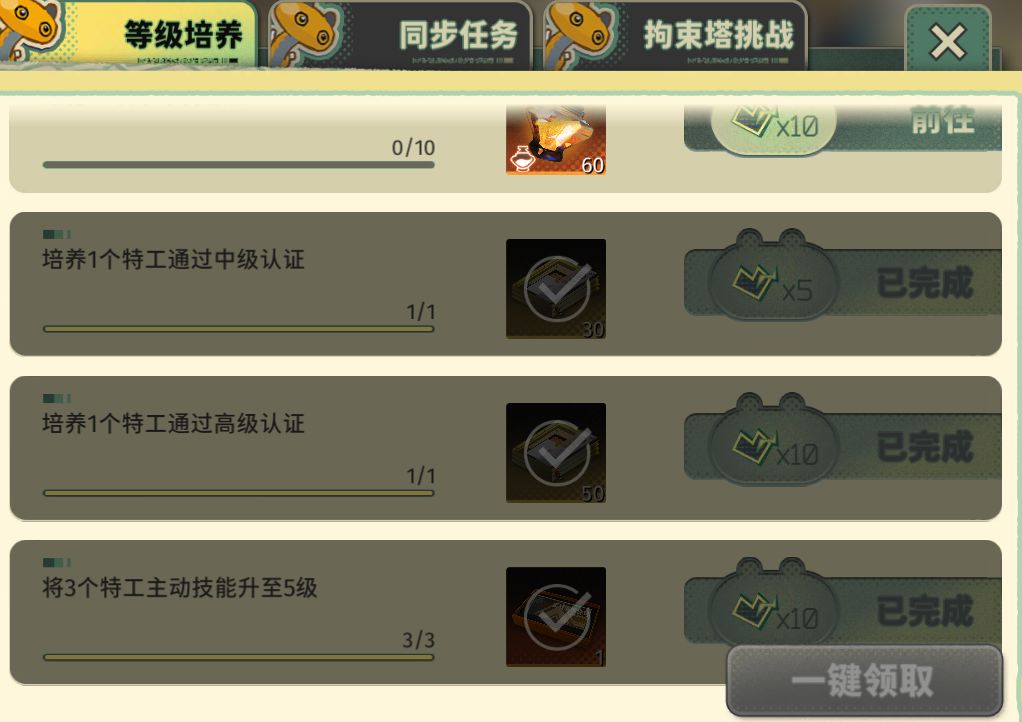
Task: Select the task 将3个特工主动技能升至5级
Action: (x=179, y=588)
